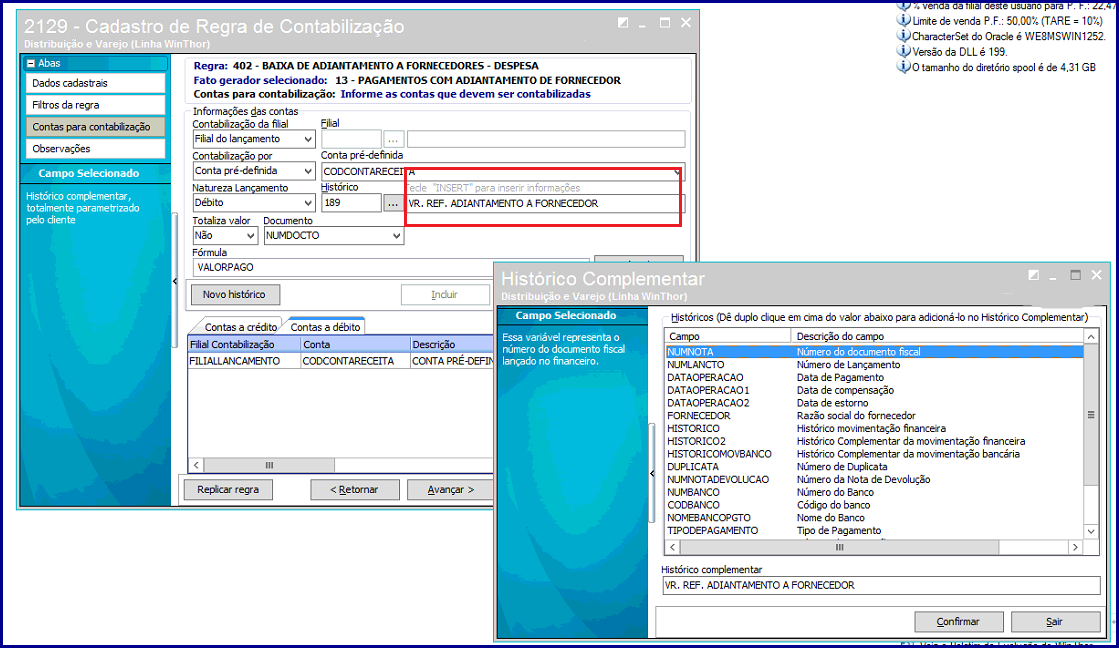Viewport: 1119px width, 648px height.
Task: Click Filial Contabilização column header
Action: [244, 344]
